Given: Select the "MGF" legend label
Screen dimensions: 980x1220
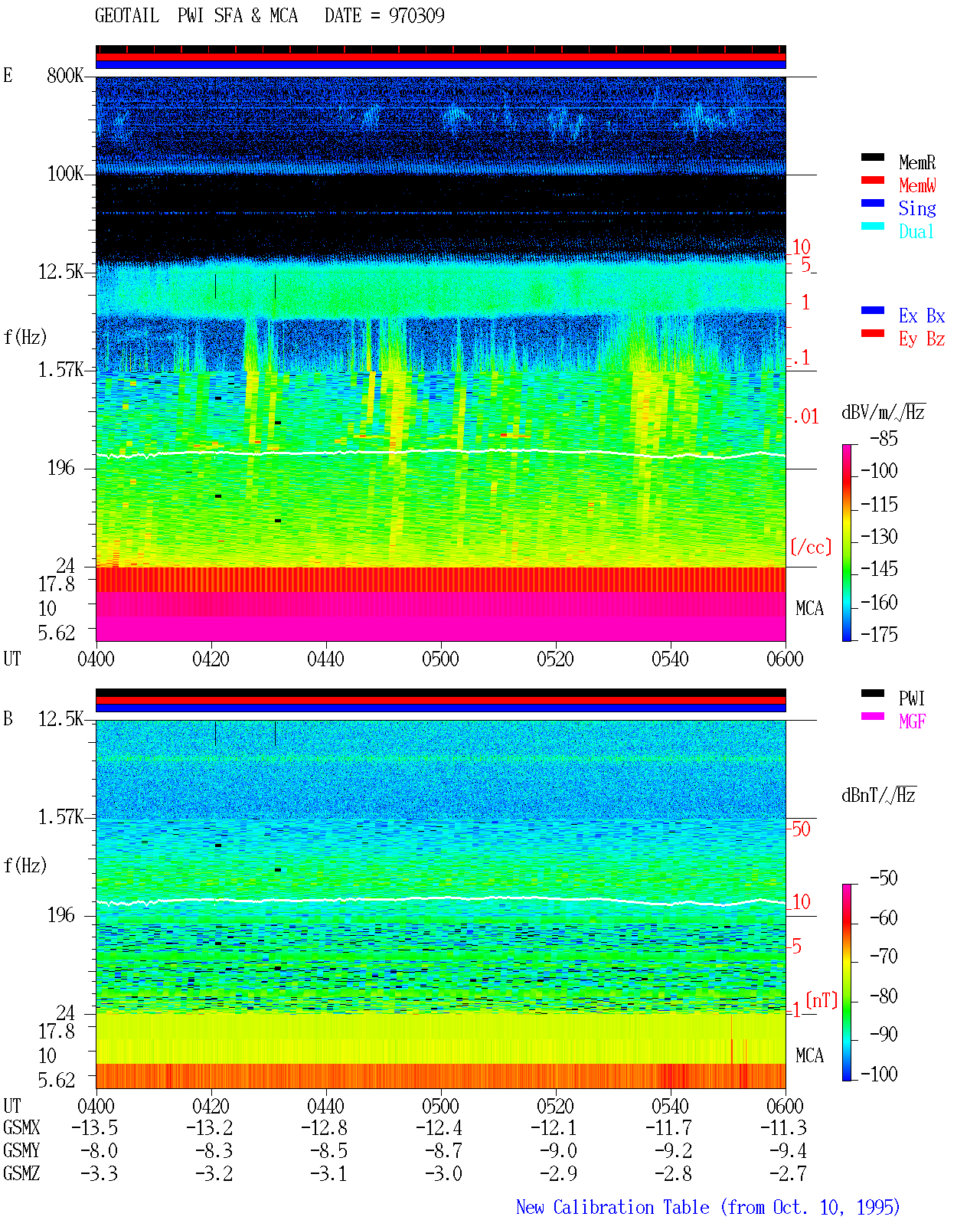Looking at the screenshot, I should (913, 721).
